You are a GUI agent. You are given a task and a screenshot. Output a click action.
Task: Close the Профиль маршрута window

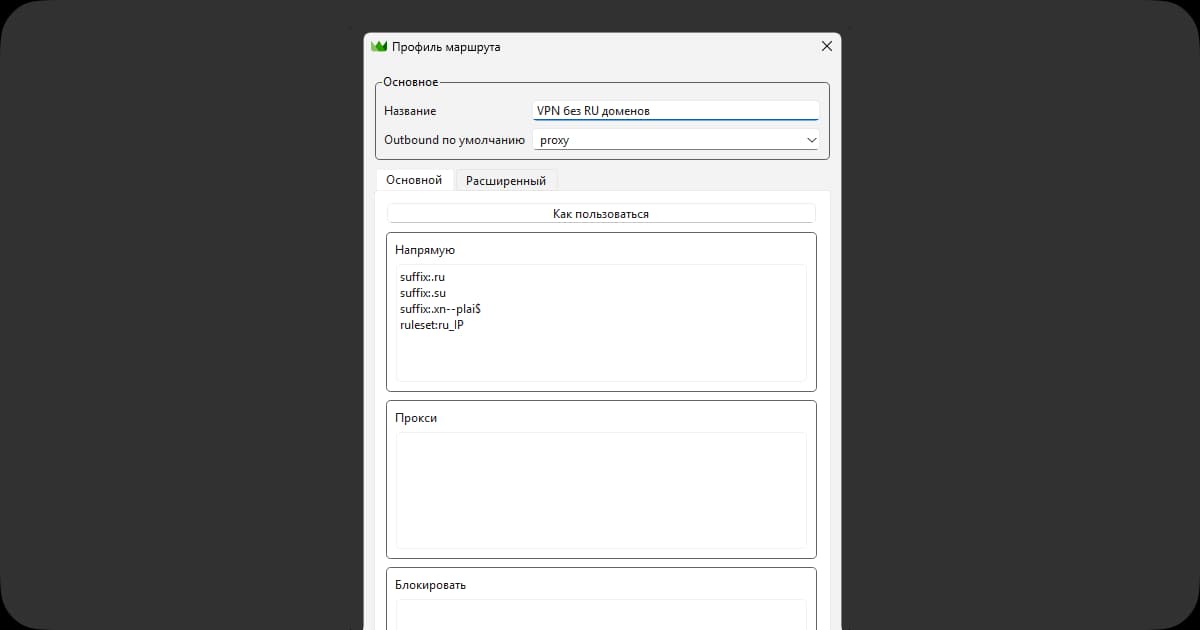[x=826, y=46]
